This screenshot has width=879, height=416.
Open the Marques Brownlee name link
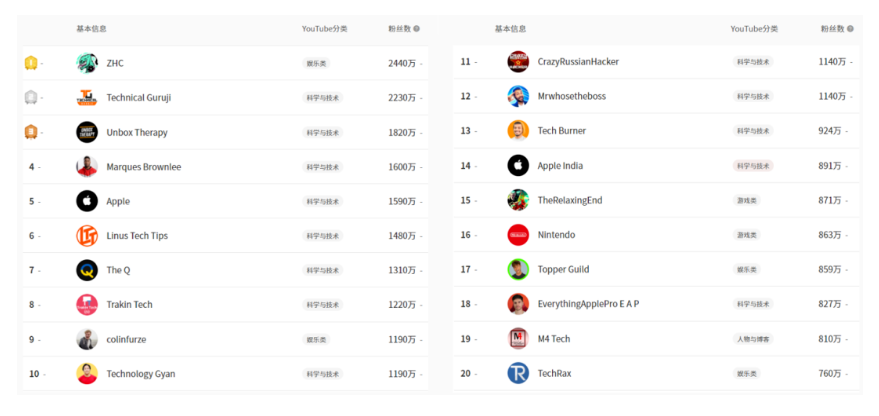click(x=144, y=167)
